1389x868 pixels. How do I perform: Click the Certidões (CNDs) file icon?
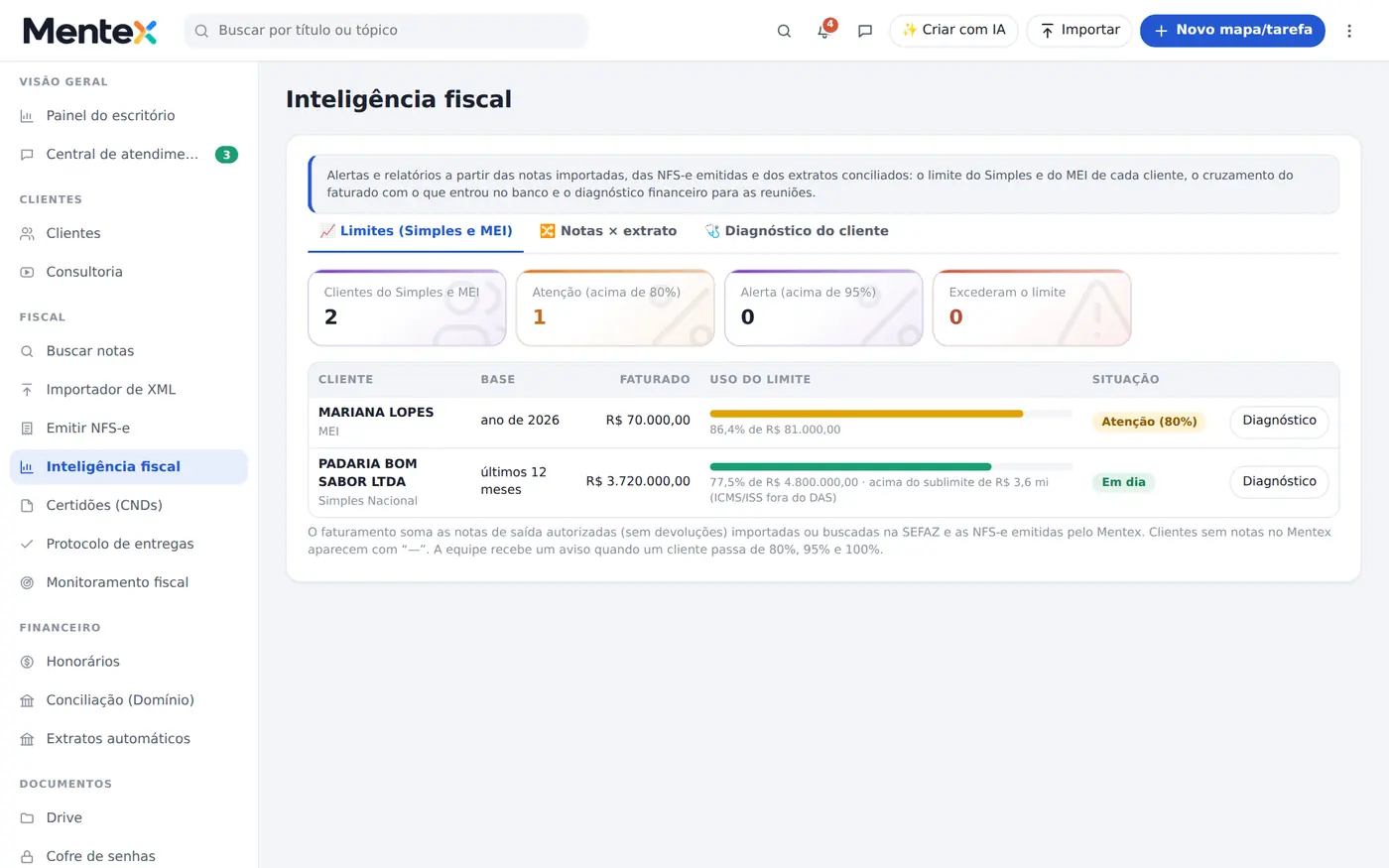click(27, 506)
